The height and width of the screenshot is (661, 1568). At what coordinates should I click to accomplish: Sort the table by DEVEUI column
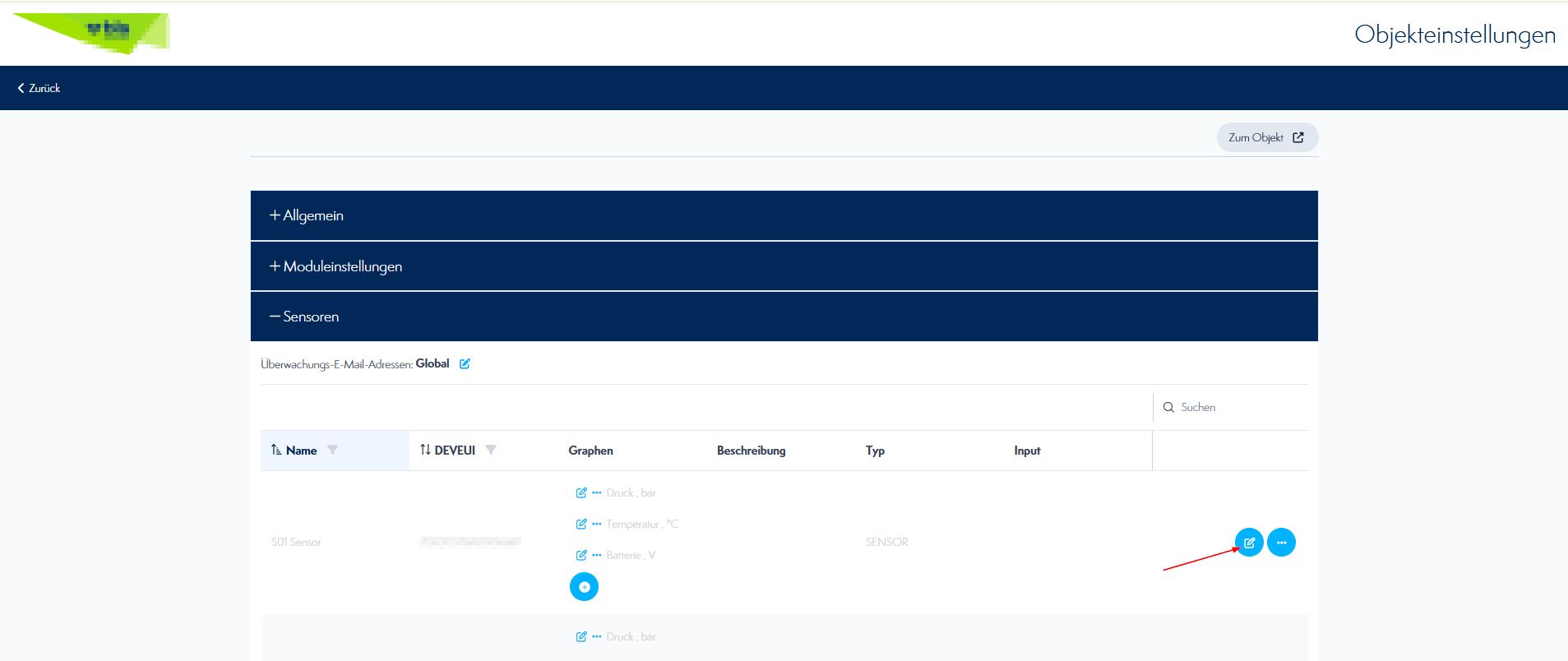(454, 451)
